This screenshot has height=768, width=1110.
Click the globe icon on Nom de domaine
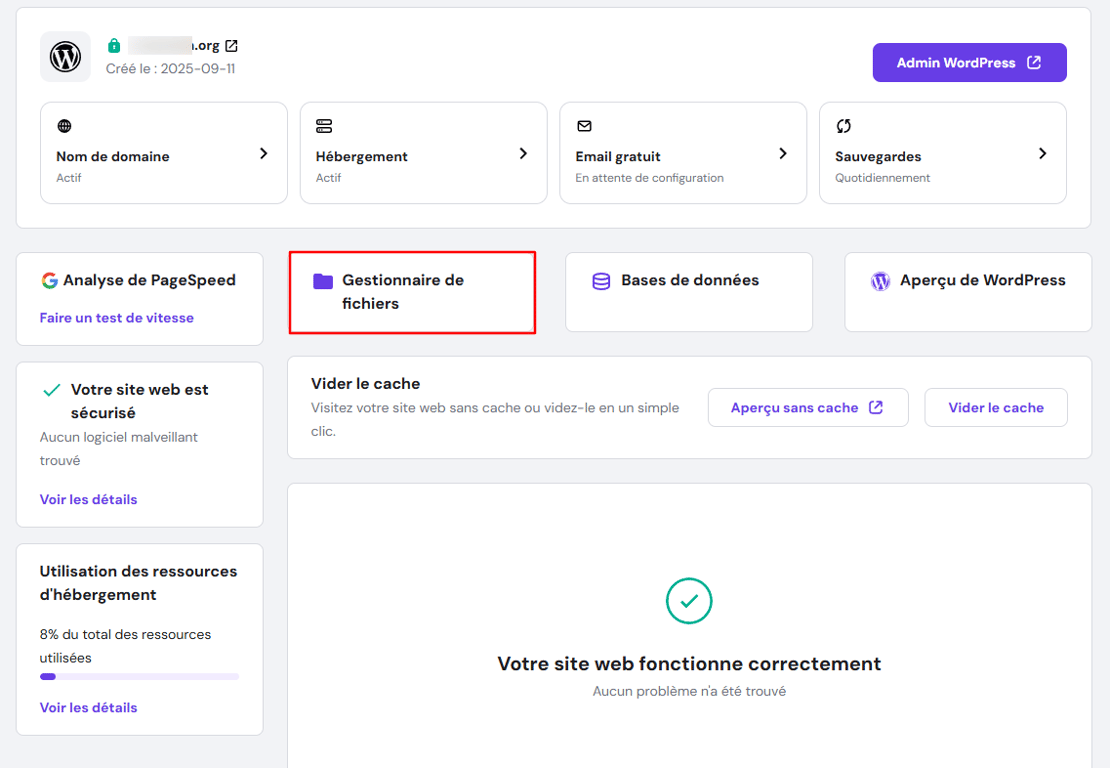64,126
